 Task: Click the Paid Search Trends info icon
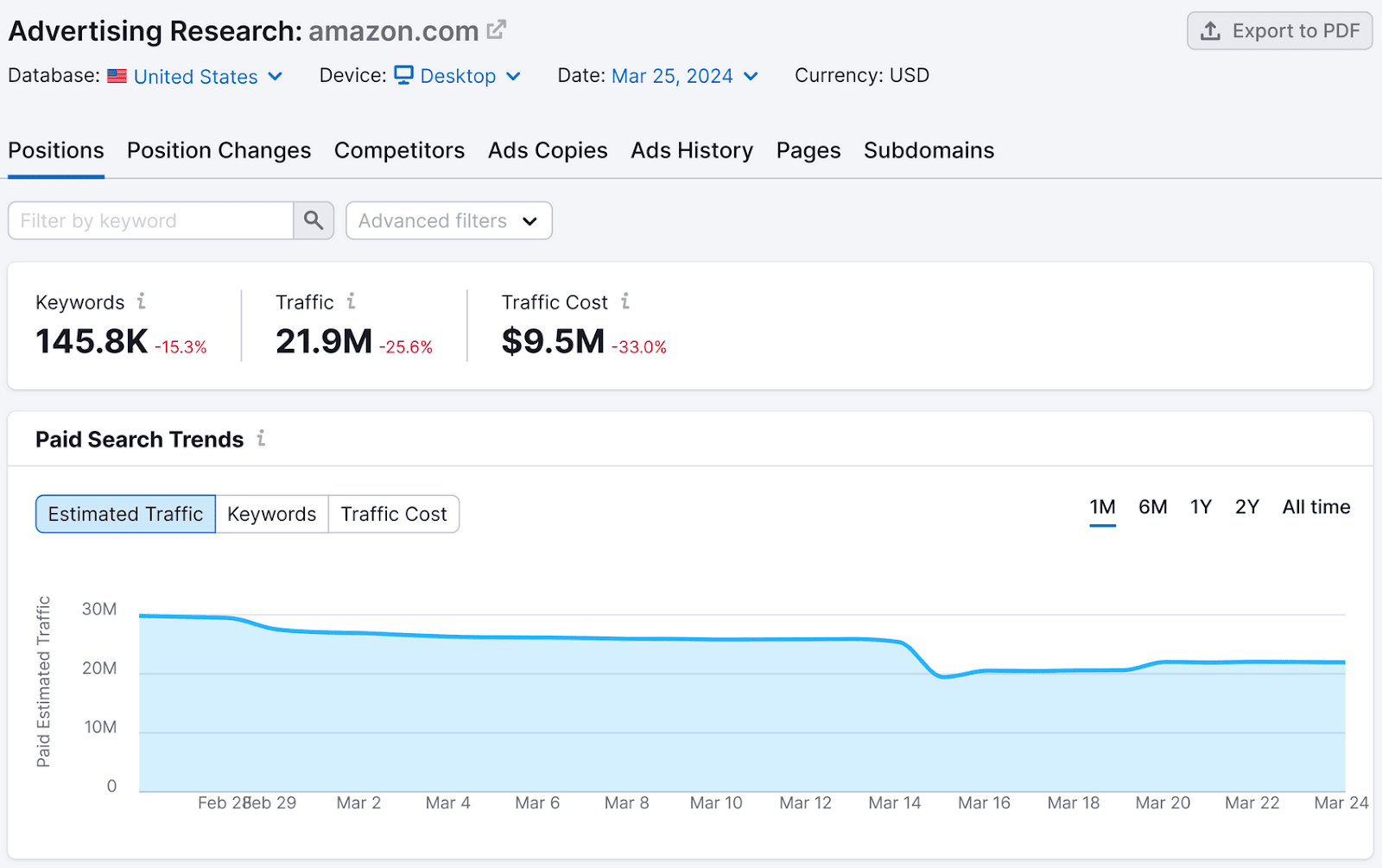click(261, 439)
